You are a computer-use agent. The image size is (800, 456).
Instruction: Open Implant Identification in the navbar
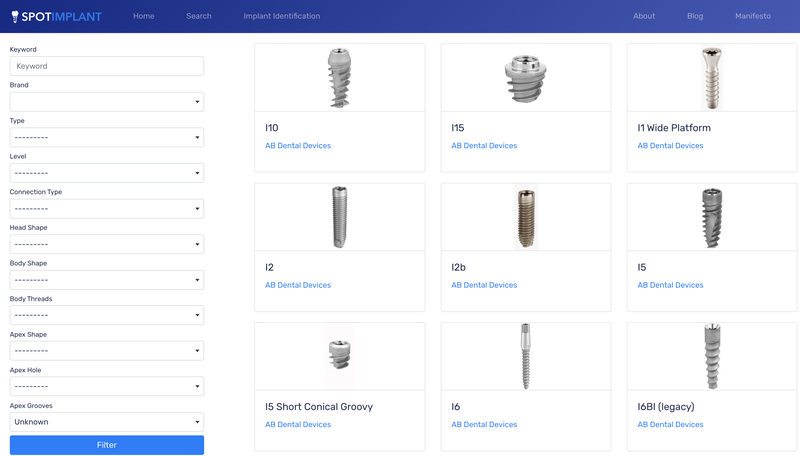click(x=282, y=16)
